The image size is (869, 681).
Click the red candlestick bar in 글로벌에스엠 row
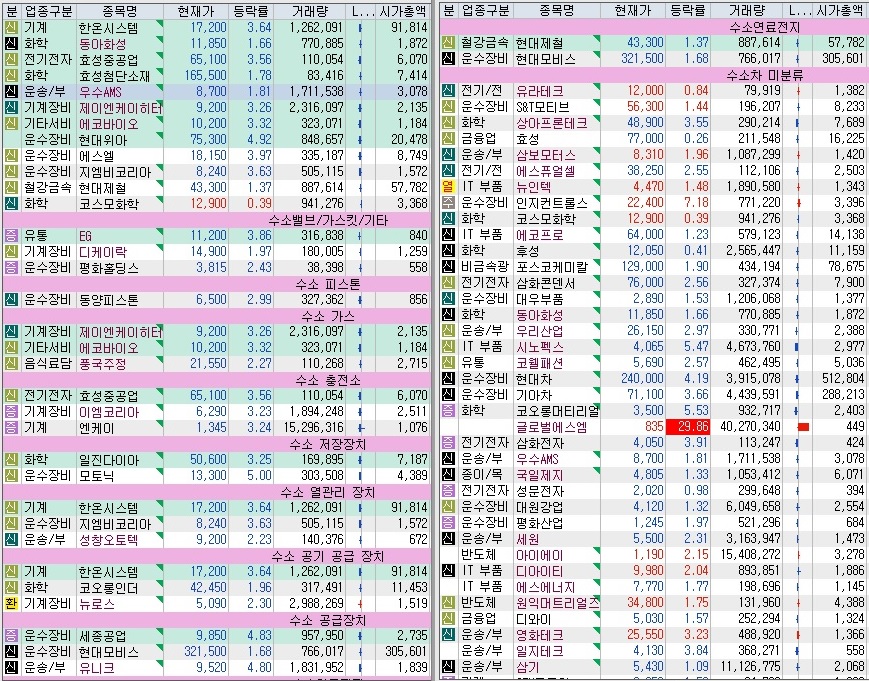tap(803, 427)
